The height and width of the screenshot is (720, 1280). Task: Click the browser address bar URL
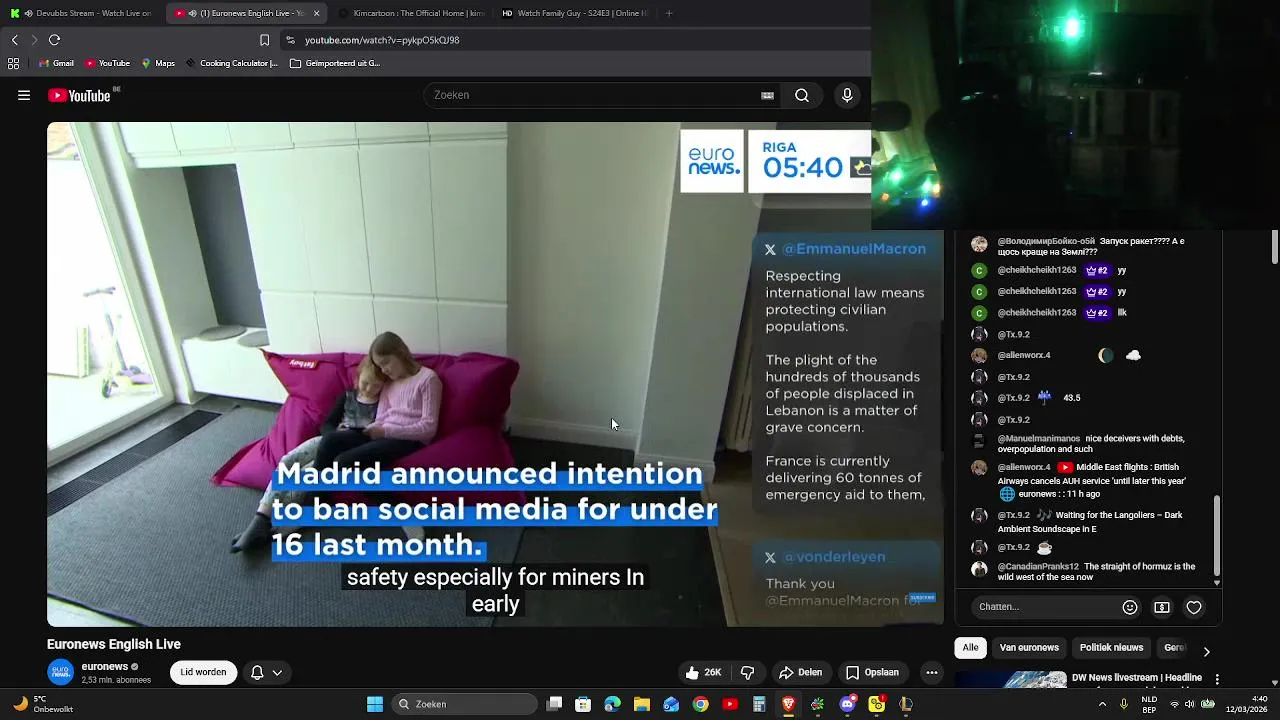click(x=382, y=40)
